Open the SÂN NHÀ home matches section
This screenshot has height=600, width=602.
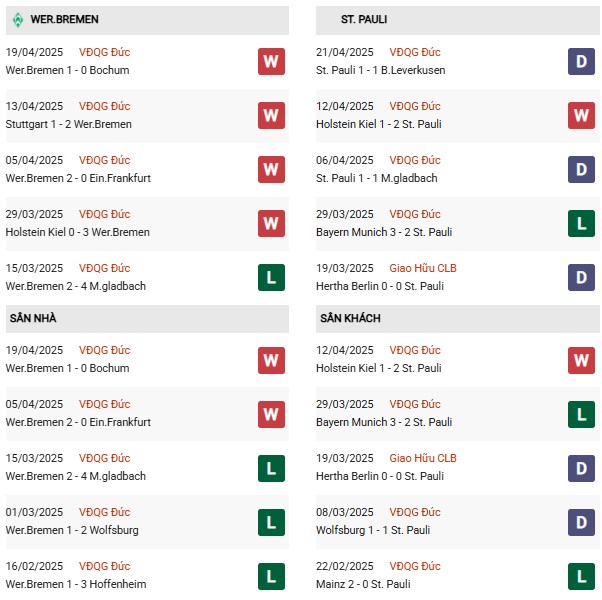[x=32, y=318]
